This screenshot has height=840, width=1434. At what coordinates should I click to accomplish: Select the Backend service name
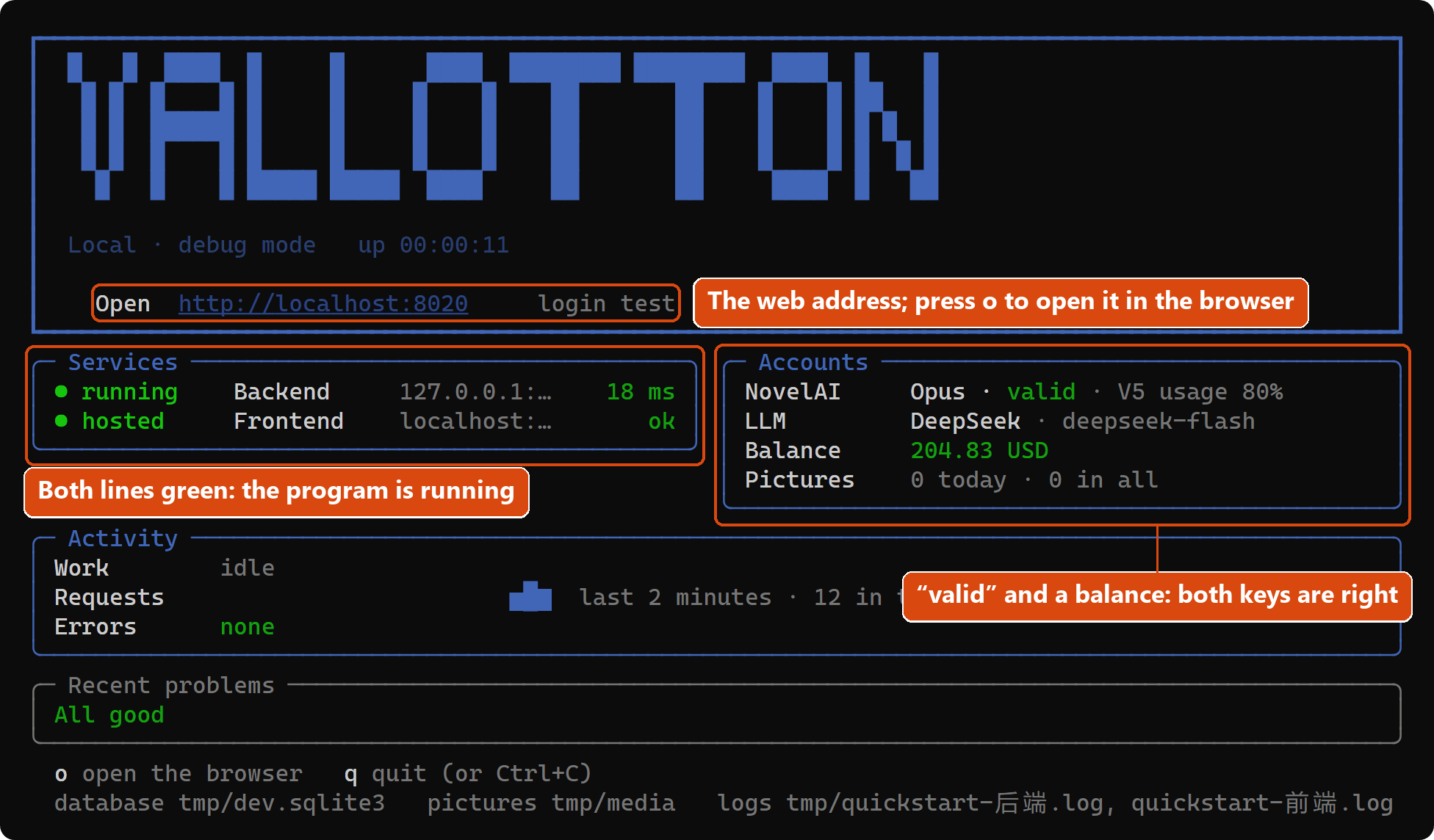click(281, 392)
